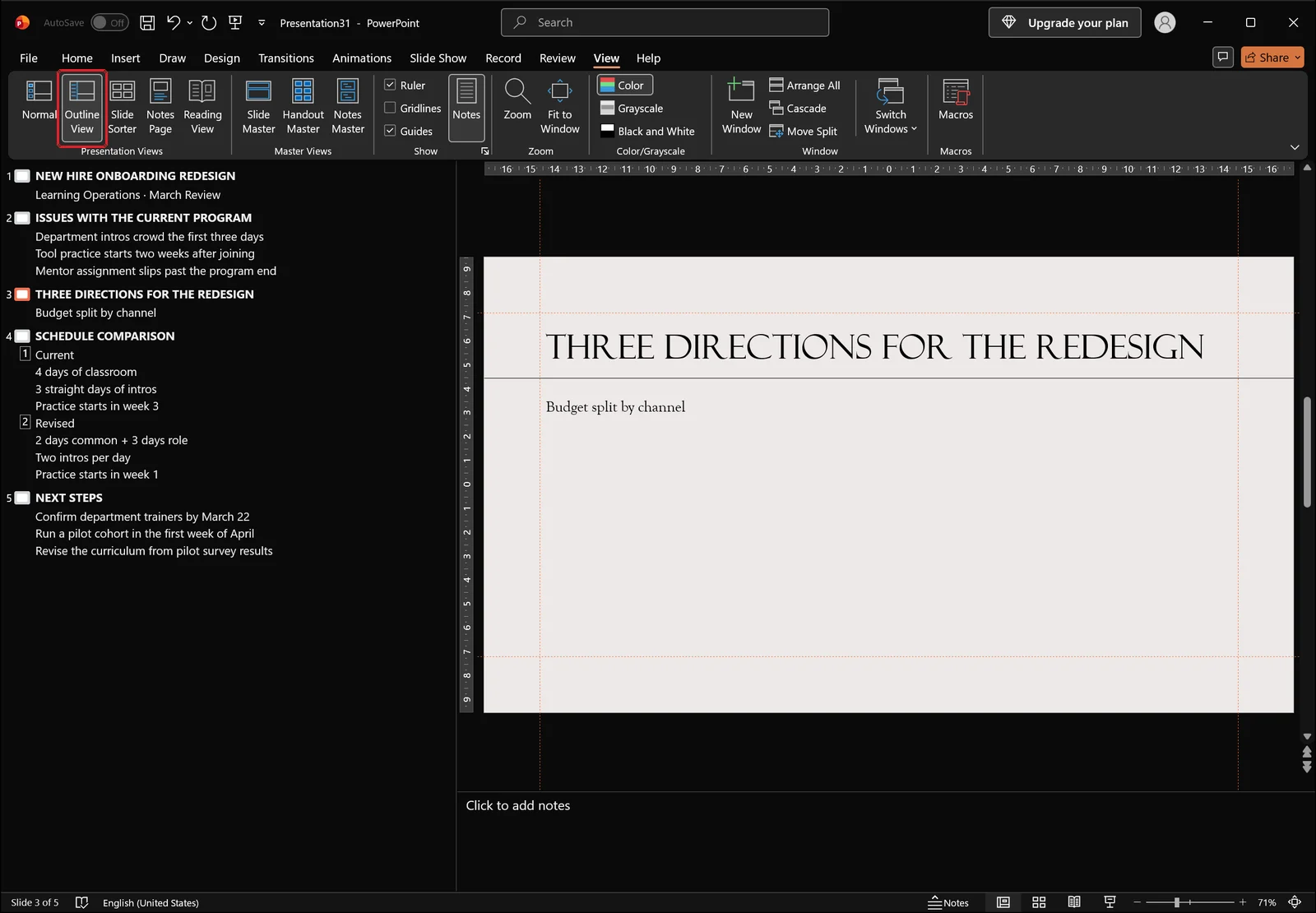
Task: Open the Slide Show tab
Action: (438, 58)
